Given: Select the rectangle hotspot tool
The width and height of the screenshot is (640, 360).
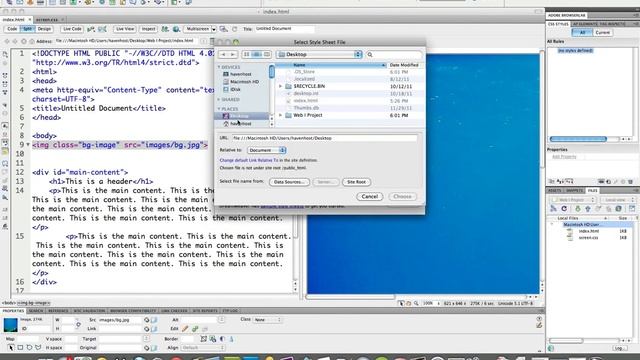Looking at the screenshot, I should 20,348.
